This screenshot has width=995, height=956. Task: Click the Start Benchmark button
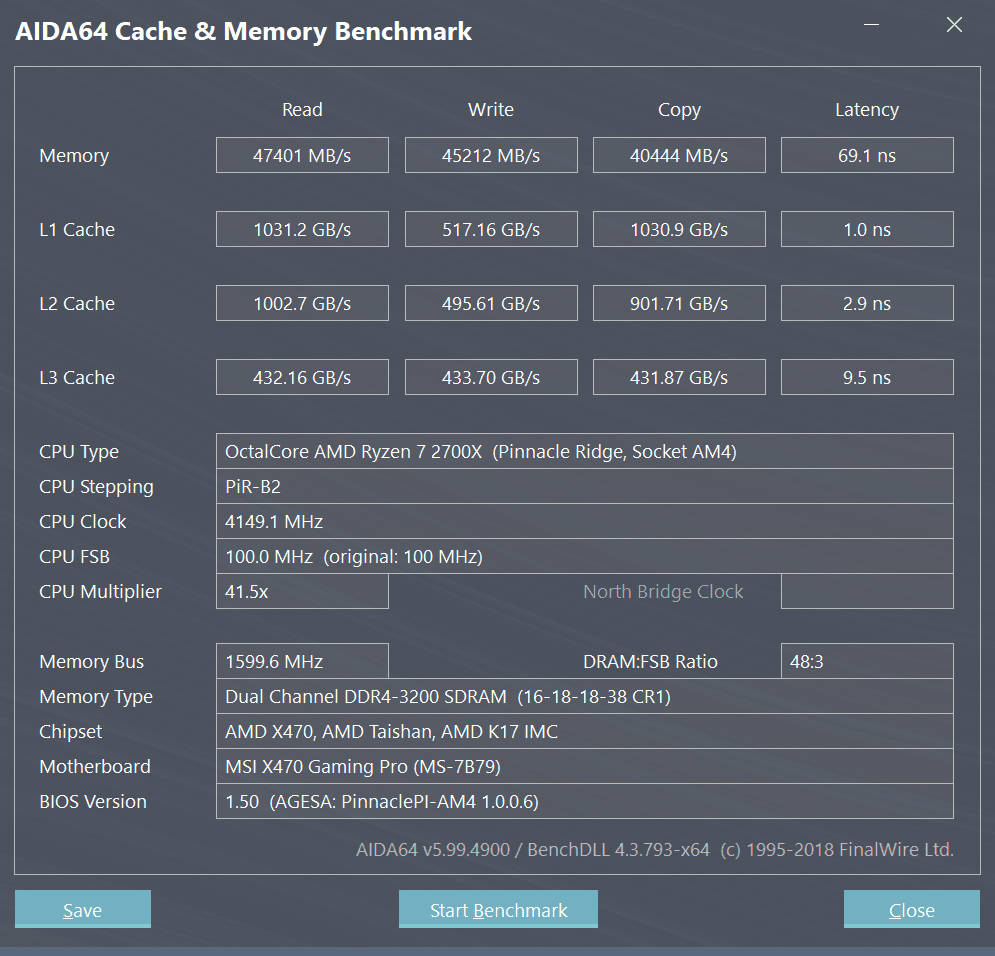pos(498,910)
